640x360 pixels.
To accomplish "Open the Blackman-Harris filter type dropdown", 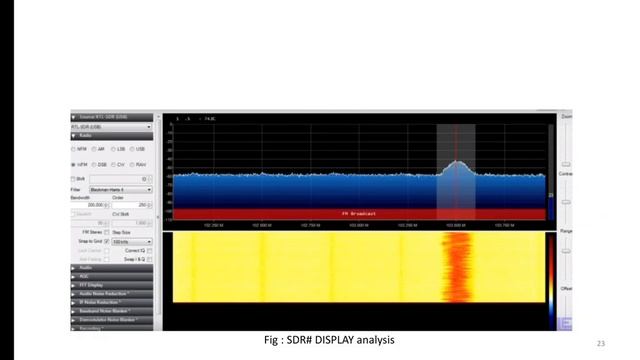I will [120, 190].
